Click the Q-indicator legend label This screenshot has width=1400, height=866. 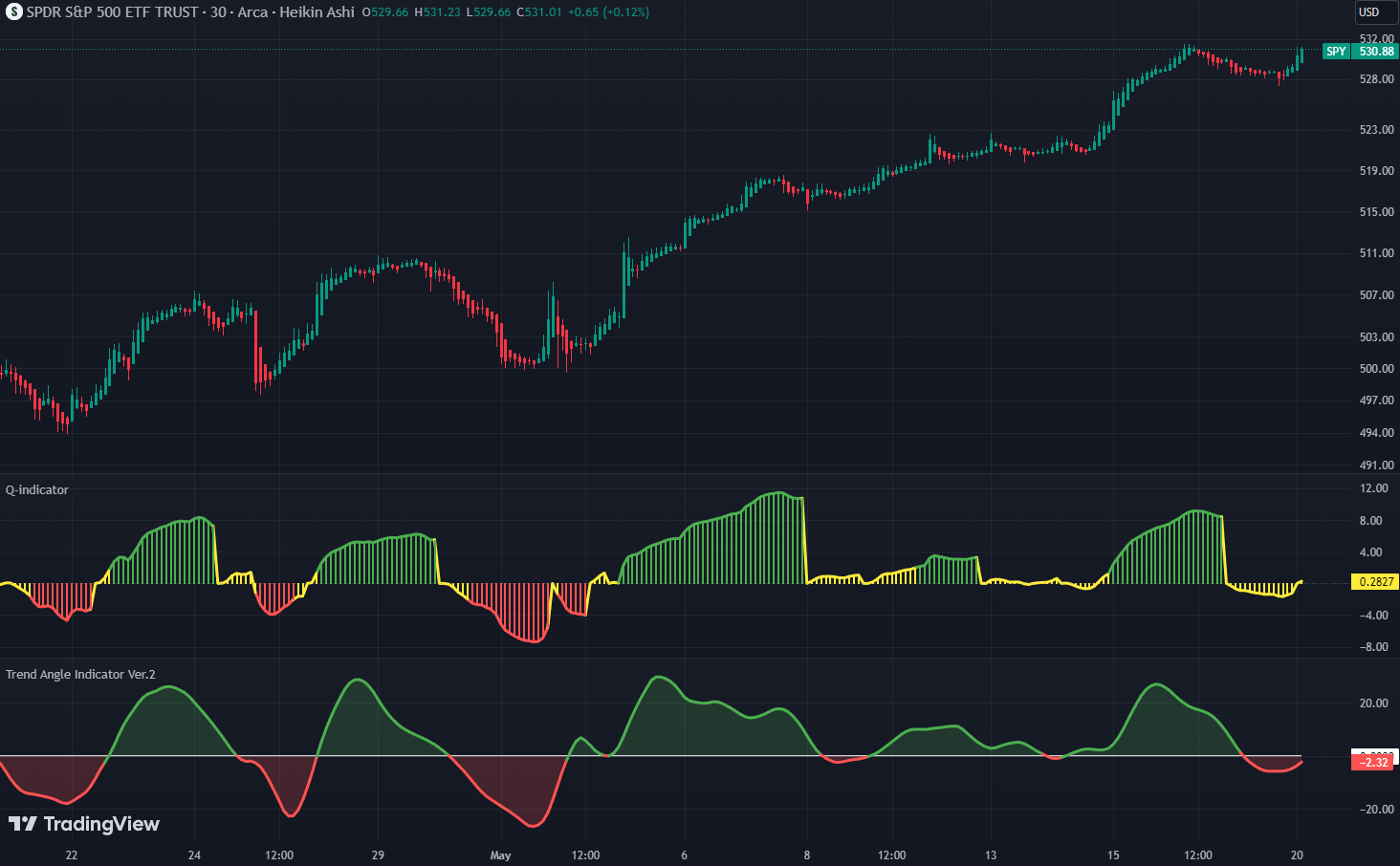(x=37, y=490)
